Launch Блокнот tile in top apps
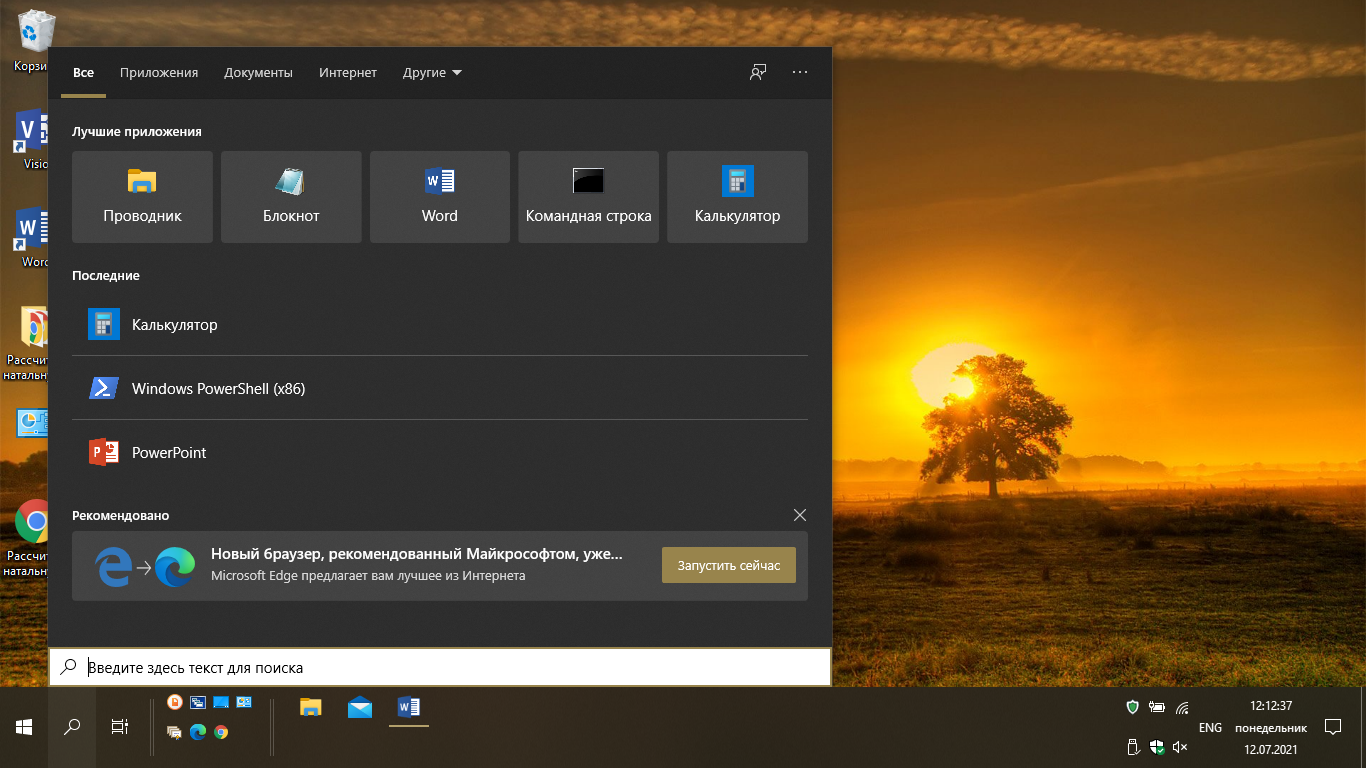 tap(291, 197)
